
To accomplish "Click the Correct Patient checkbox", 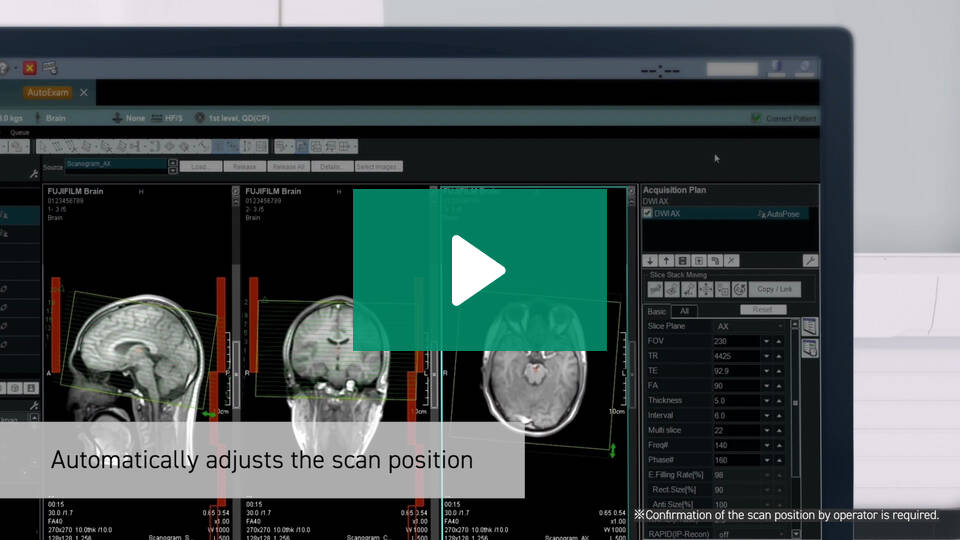I will pyautogui.click(x=756, y=118).
